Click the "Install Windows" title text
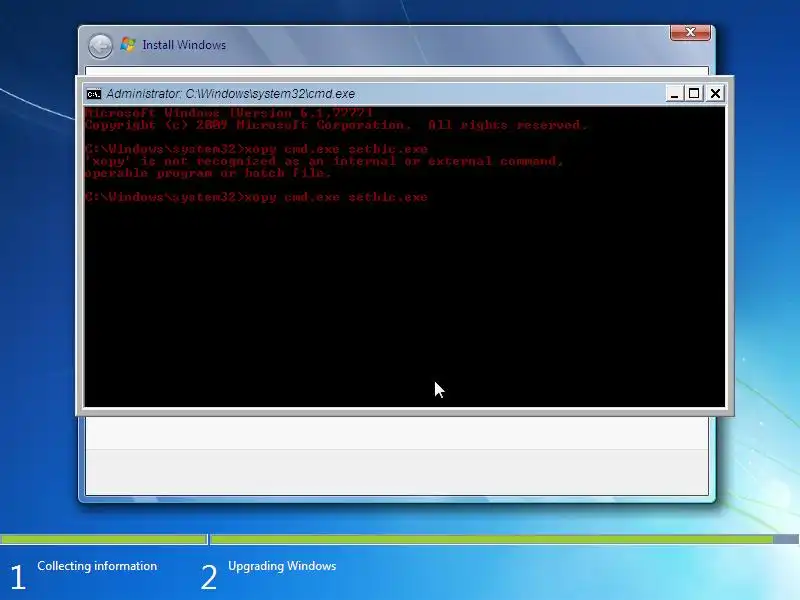This screenshot has width=800, height=600. click(x=184, y=45)
